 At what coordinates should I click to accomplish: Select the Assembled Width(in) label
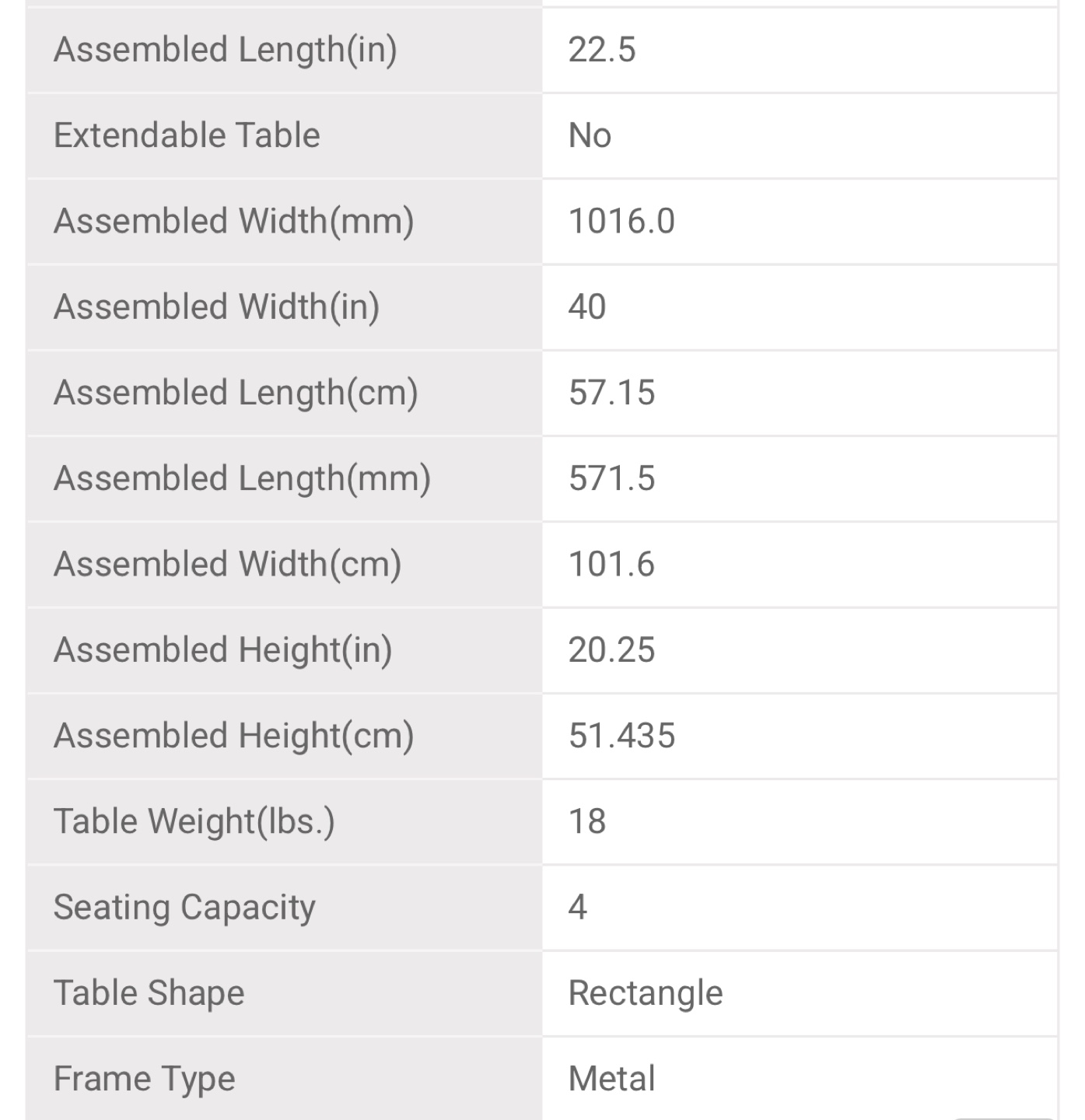click(216, 308)
